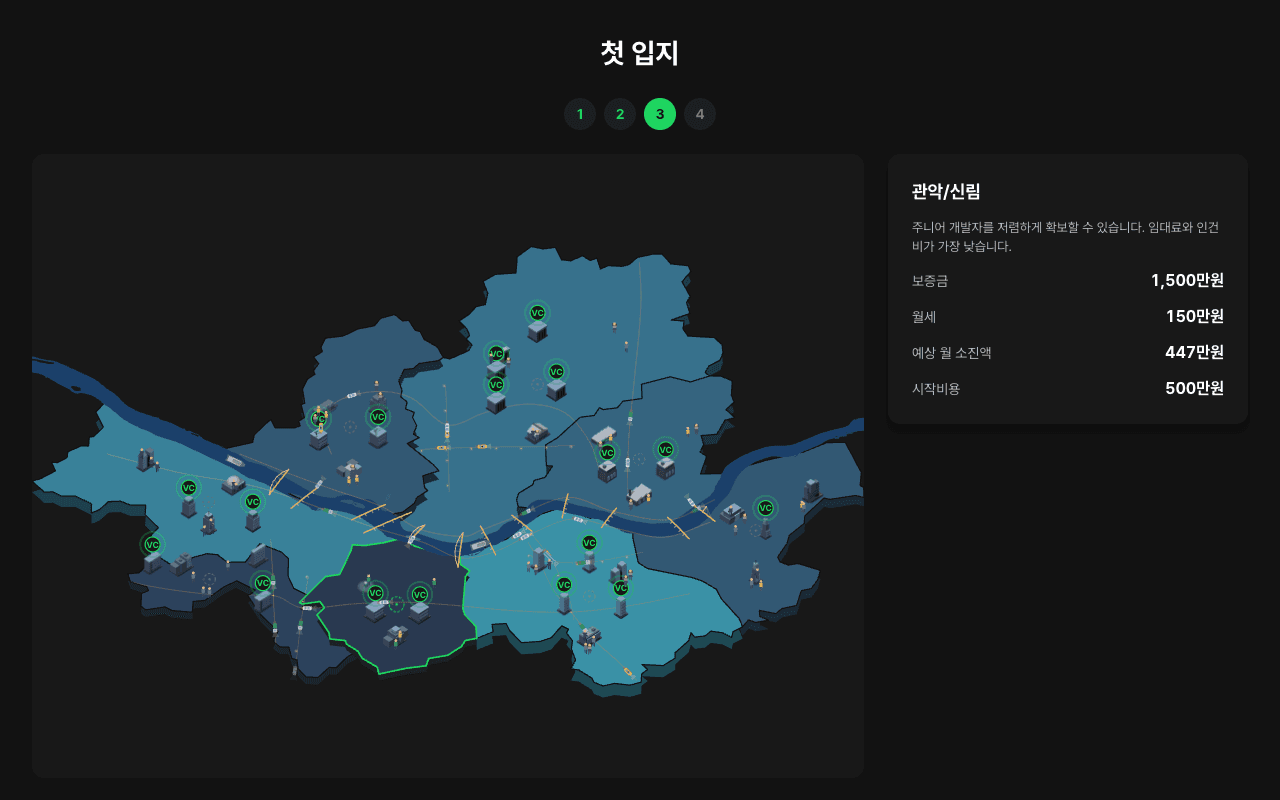
Task: Click the 500만원 starting cost value
Action: tap(1194, 388)
